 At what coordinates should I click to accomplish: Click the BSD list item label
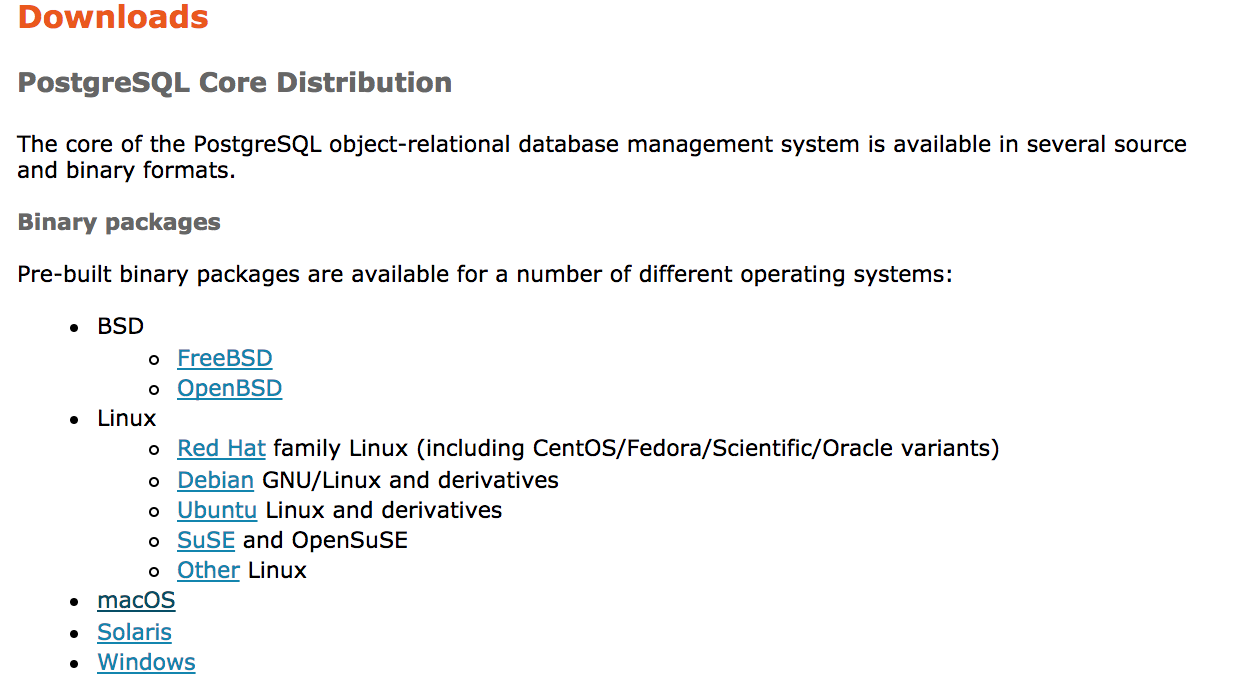point(120,326)
